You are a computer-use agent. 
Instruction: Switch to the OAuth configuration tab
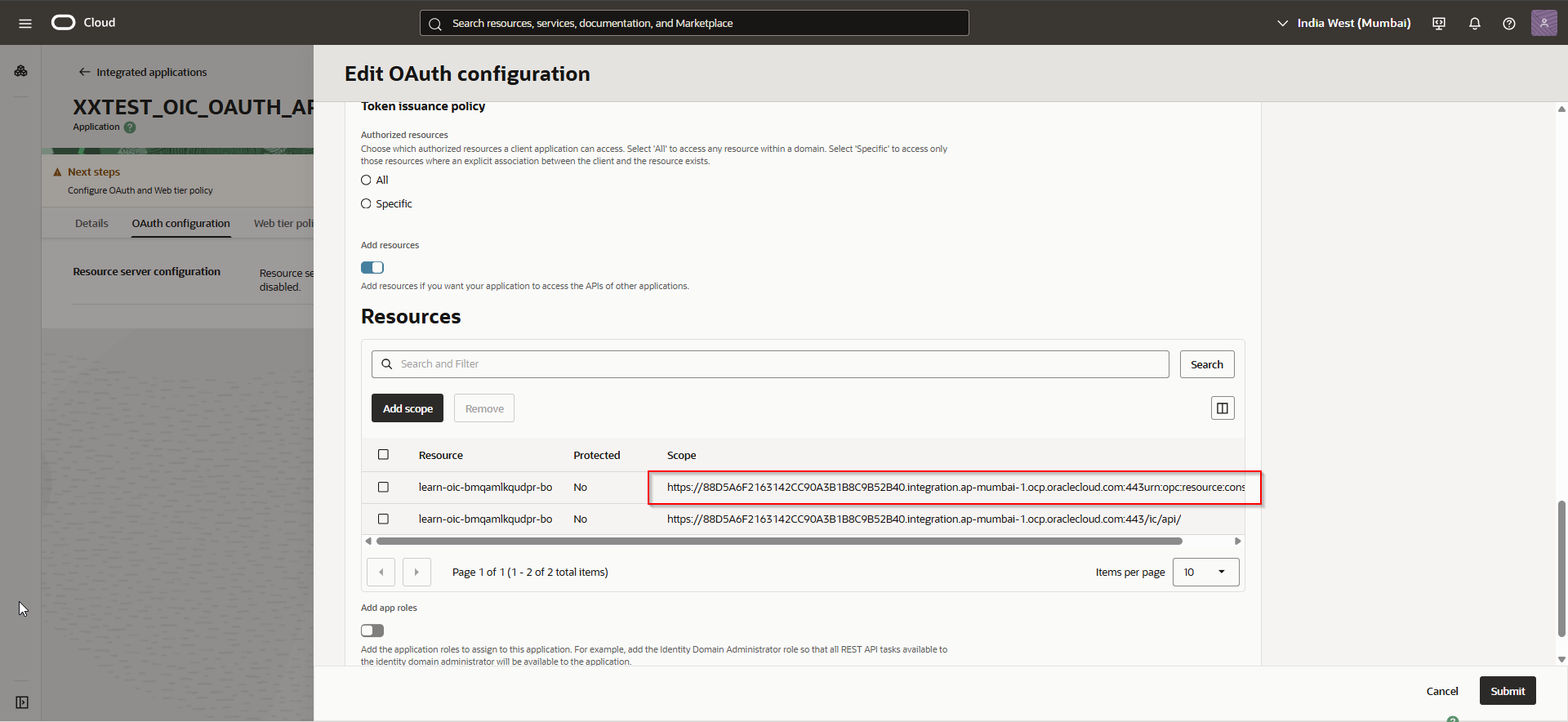181,224
